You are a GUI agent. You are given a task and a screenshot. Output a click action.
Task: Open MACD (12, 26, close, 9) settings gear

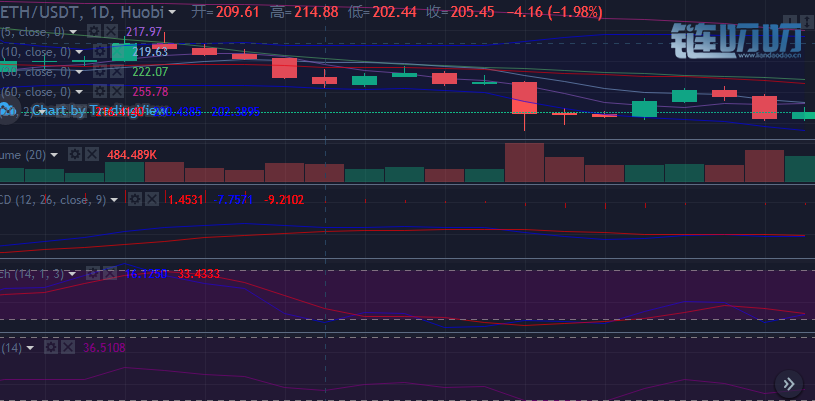(134, 200)
